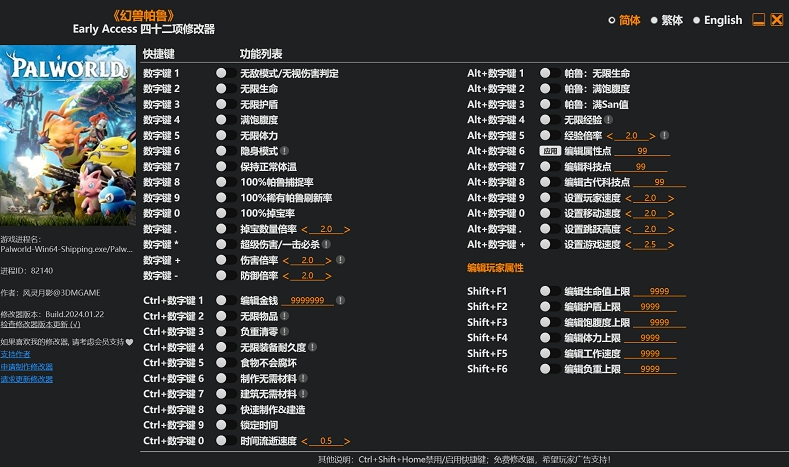Click the info icon next to 建筑无需材料
The height and width of the screenshot is (467, 789).
point(303,394)
